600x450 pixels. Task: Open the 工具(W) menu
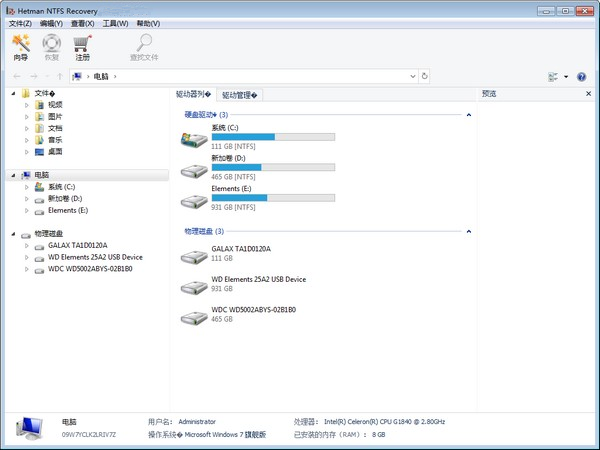(115, 24)
